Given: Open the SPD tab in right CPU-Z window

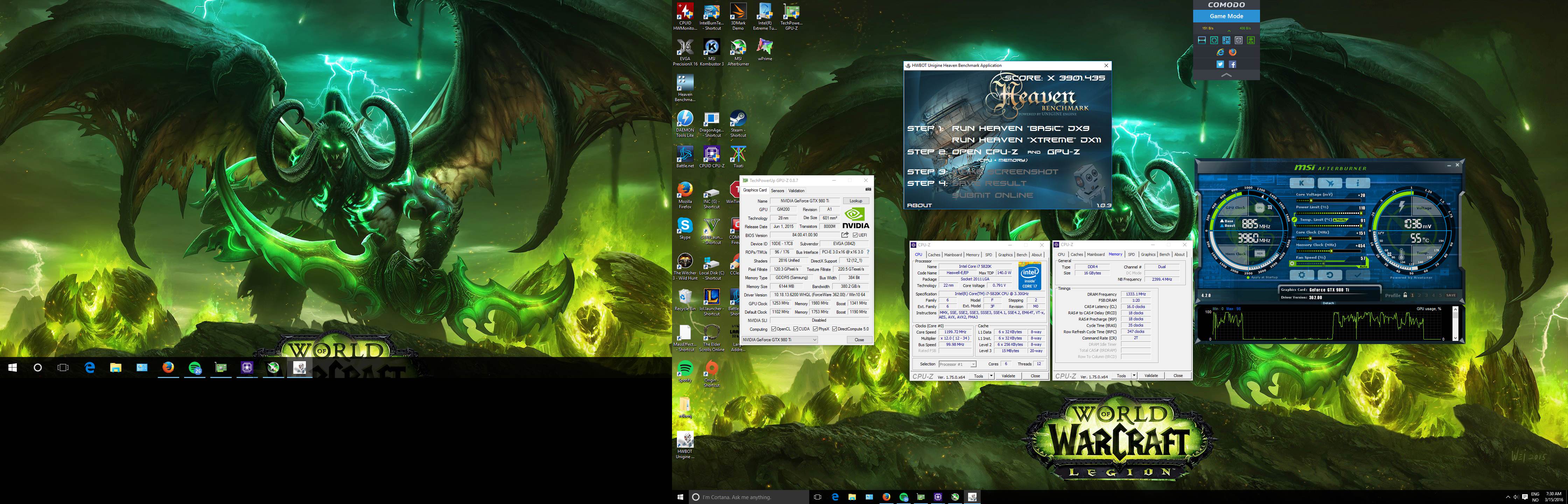Looking at the screenshot, I should (1131, 254).
